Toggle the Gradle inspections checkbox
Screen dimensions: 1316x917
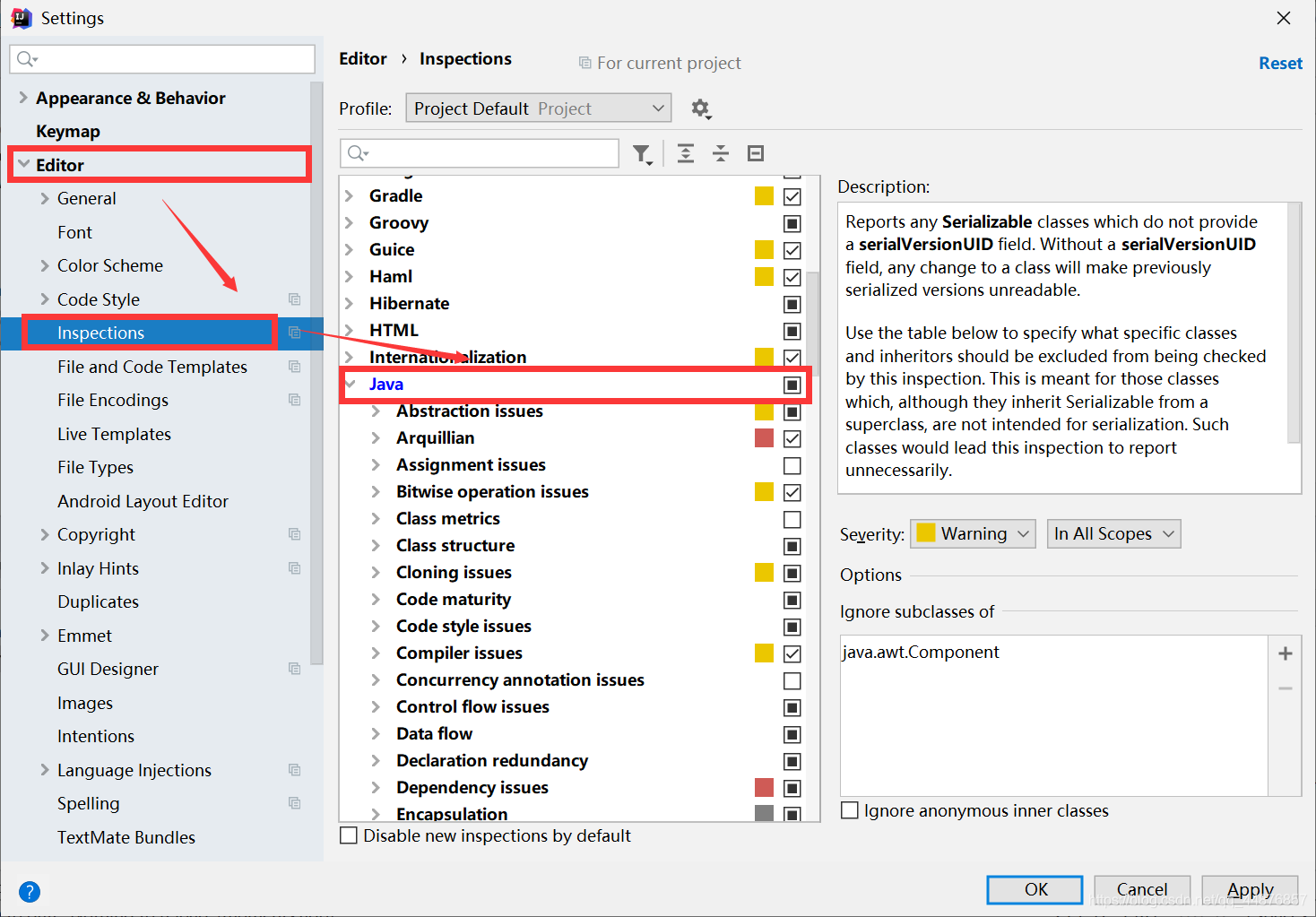tap(792, 196)
